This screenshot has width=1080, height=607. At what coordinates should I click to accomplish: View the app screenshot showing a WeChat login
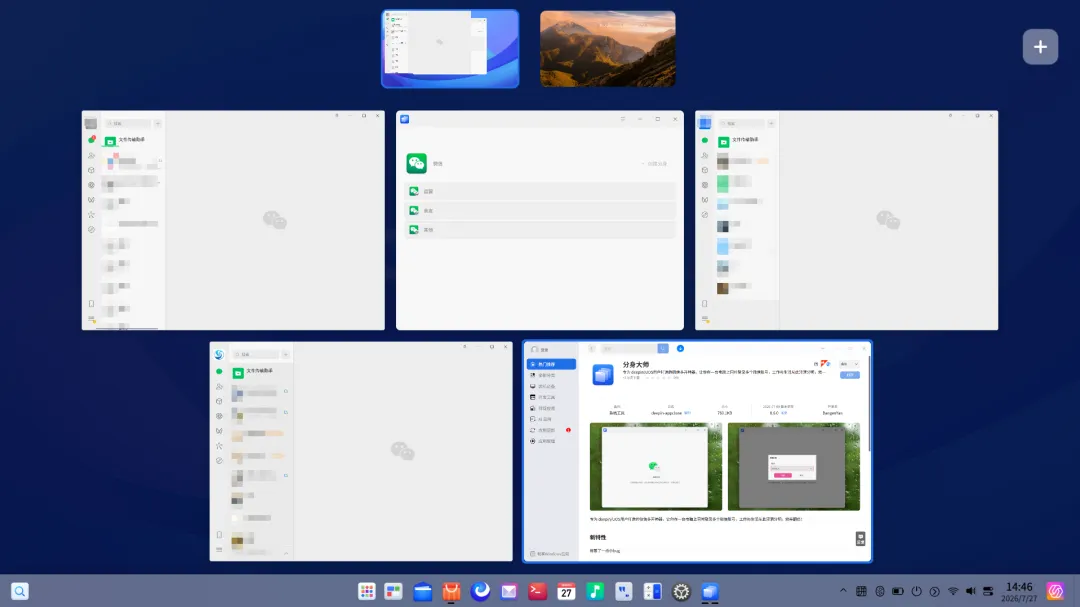tap(656, 466)
